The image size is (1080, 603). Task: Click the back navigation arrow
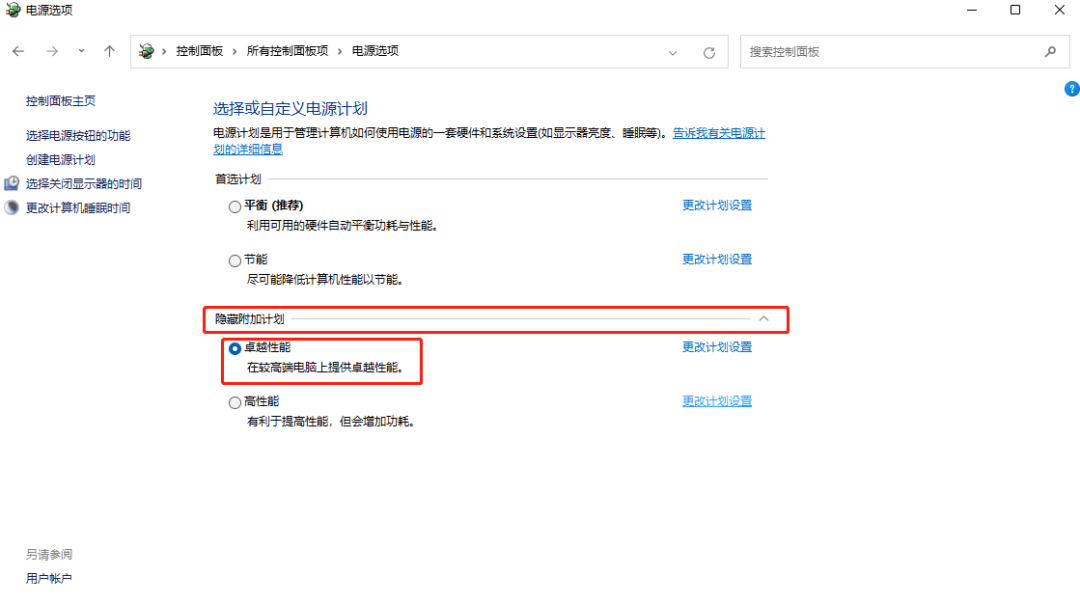(x=18, y=51)
